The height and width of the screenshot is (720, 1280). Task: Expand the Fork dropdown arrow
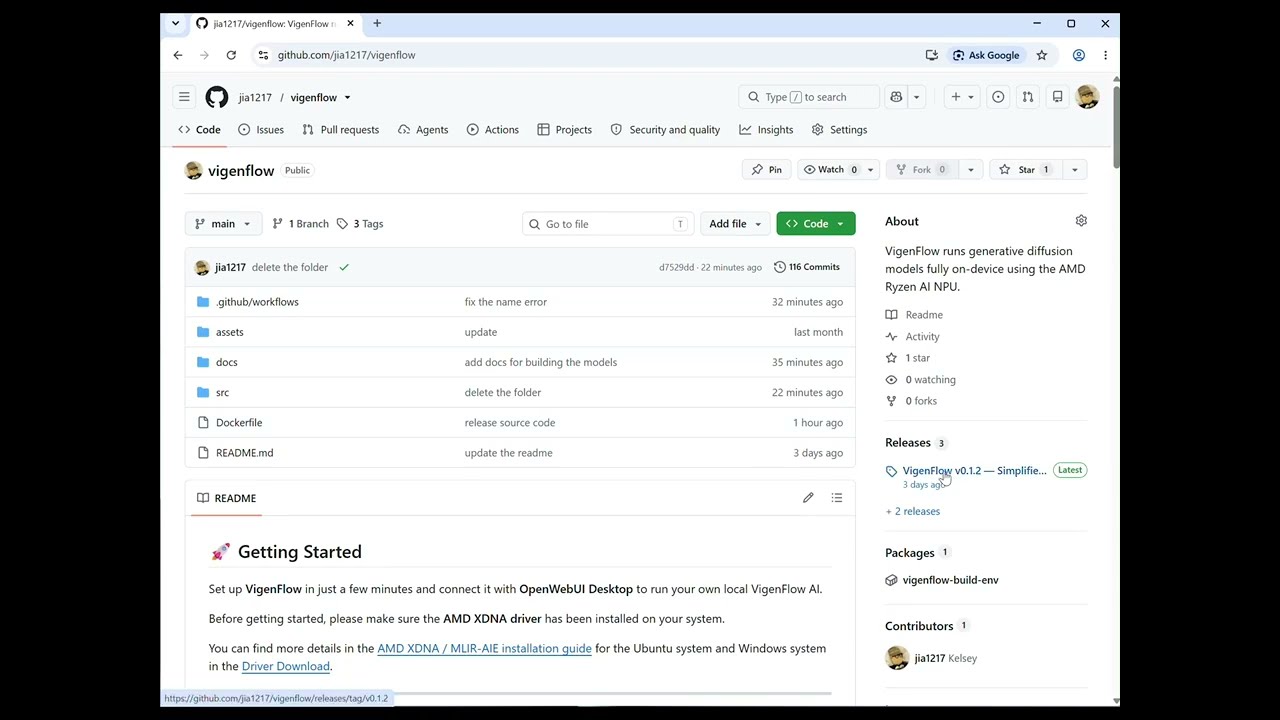970,170
